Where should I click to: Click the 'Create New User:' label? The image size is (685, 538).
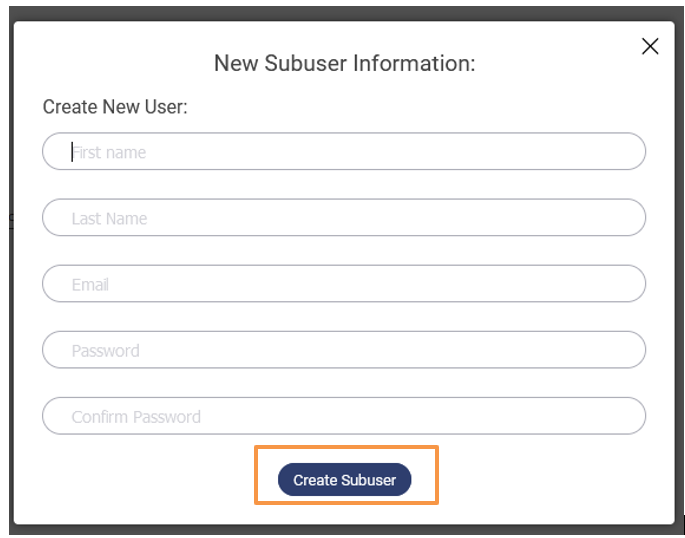(x=115, y=106)
